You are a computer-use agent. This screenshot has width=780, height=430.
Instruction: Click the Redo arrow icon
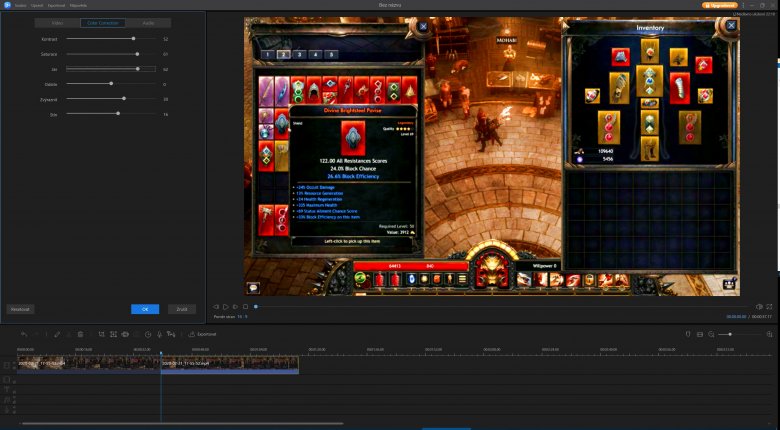35,334
